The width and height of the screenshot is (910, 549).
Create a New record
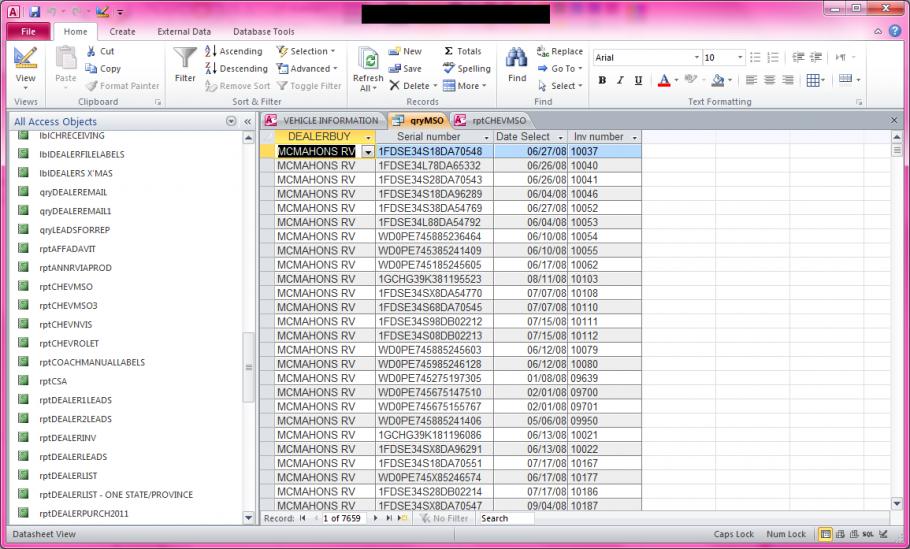(x=405, y=51)
